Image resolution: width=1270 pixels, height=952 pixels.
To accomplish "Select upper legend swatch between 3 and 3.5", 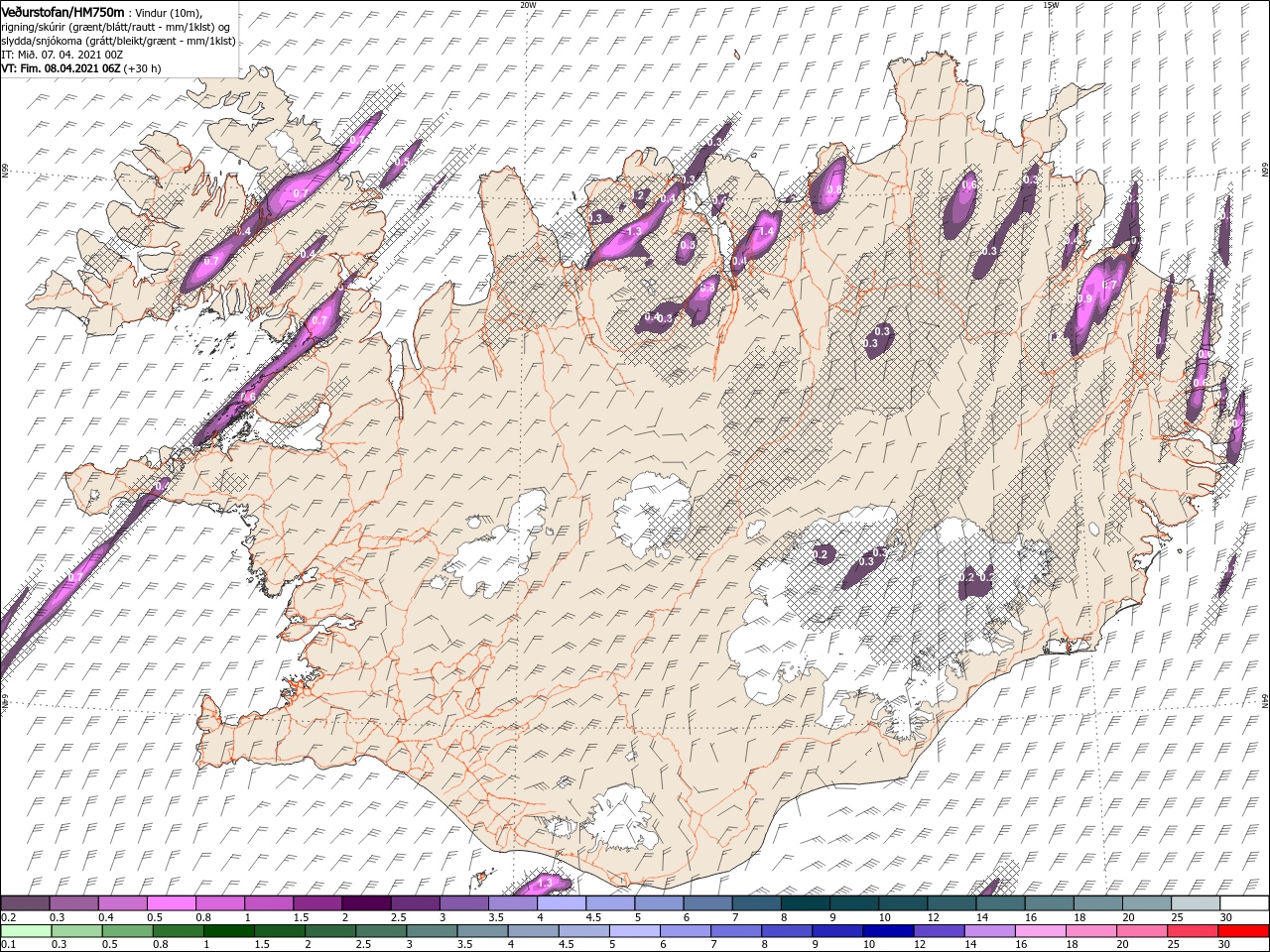I will (x=464, y=903).
